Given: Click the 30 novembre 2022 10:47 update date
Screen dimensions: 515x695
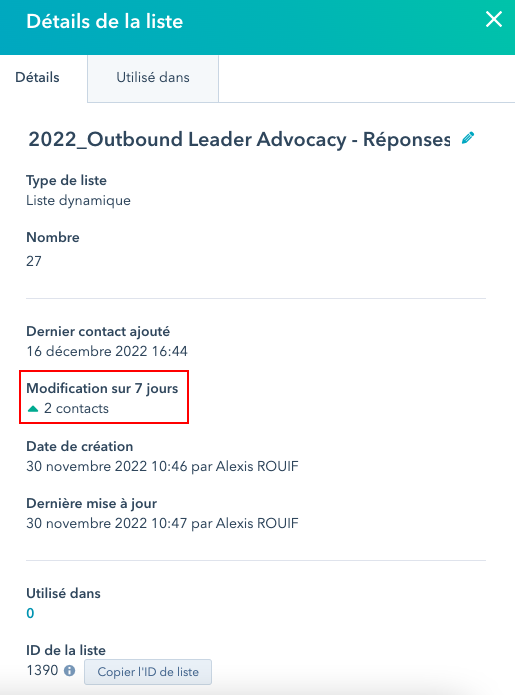Looking at the screenshot, I should pyautogui.click(x=106, y=523).
